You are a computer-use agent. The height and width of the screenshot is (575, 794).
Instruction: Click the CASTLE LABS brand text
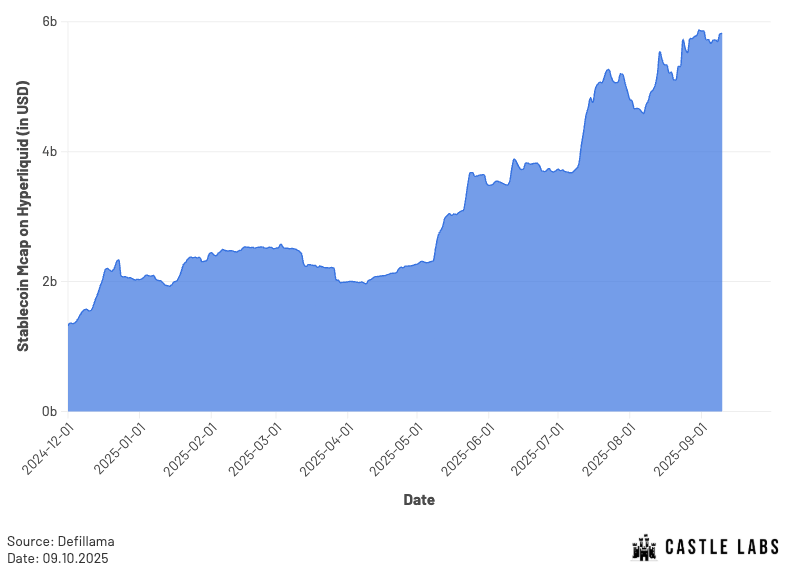722,547
